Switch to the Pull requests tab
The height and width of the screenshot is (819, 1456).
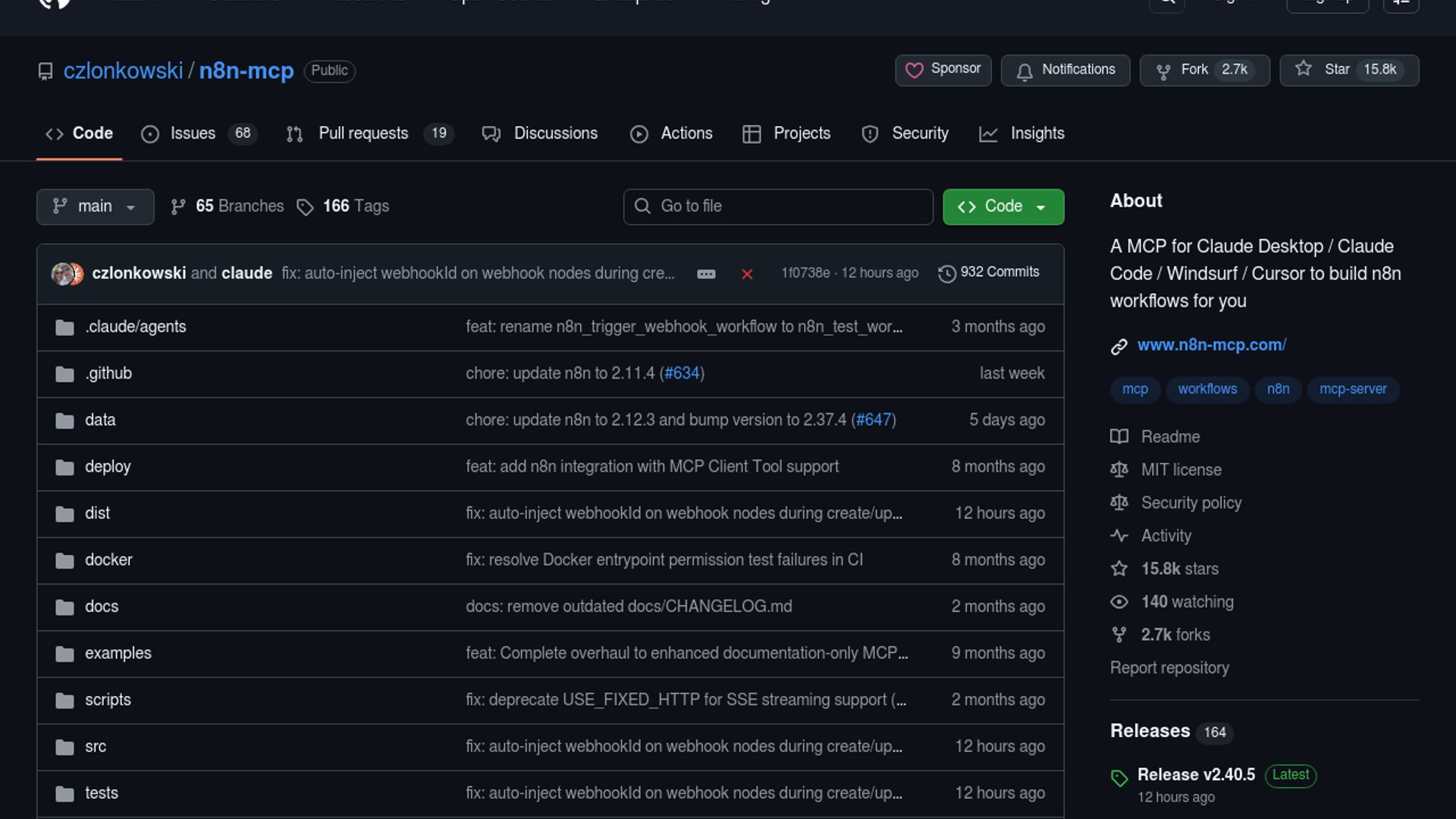click(x=363, y=133)
